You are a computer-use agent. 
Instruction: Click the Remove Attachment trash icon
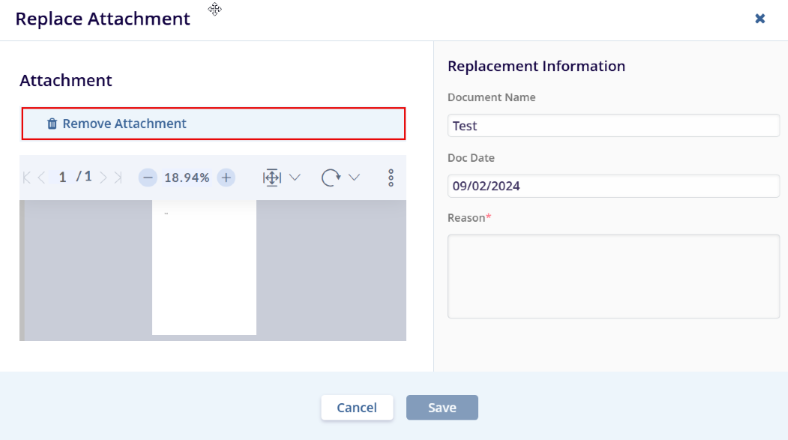(52, 124)
